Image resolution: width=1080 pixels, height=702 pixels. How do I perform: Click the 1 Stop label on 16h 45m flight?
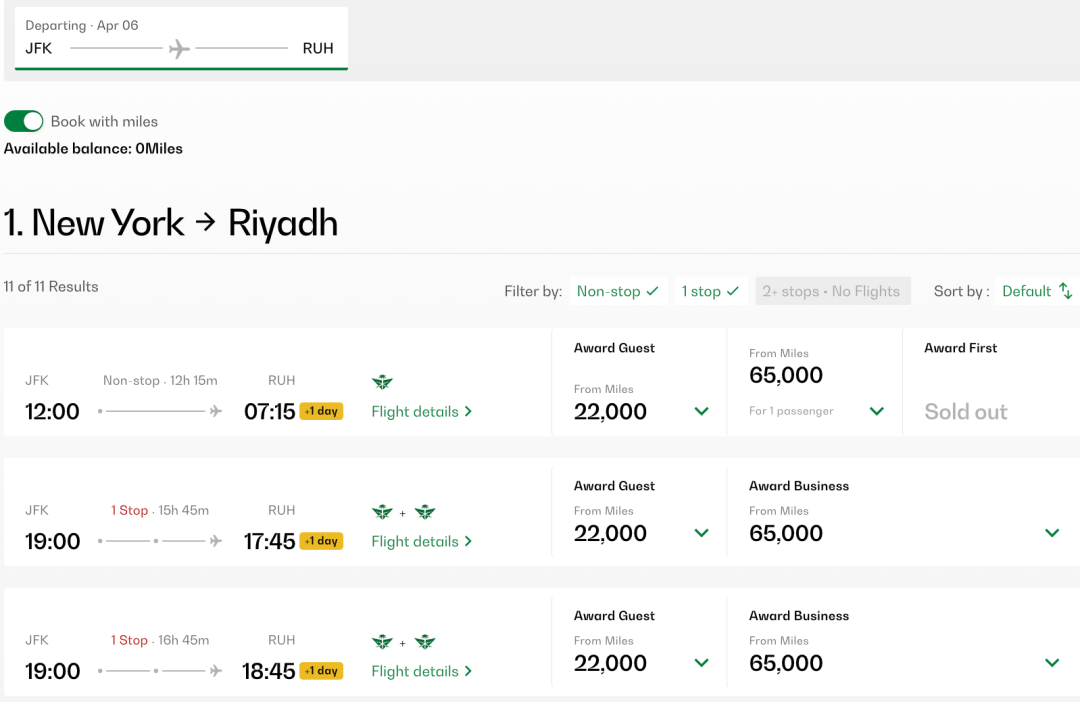(x=129, y=640)
